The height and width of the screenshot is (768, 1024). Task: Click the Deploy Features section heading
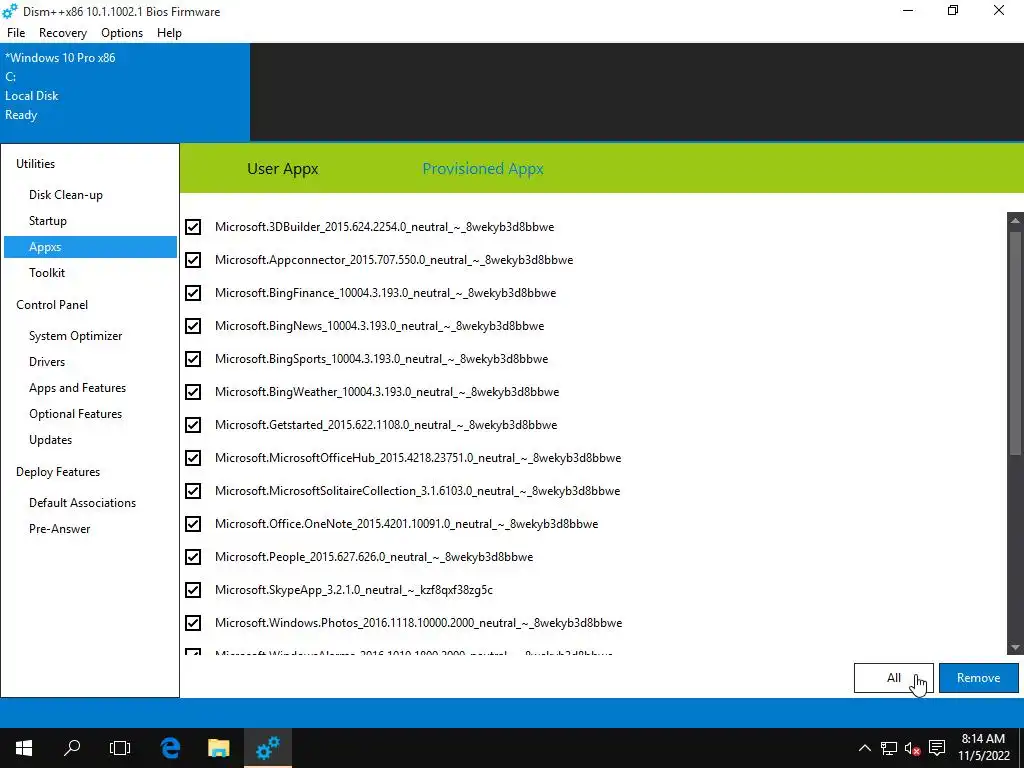58,472
